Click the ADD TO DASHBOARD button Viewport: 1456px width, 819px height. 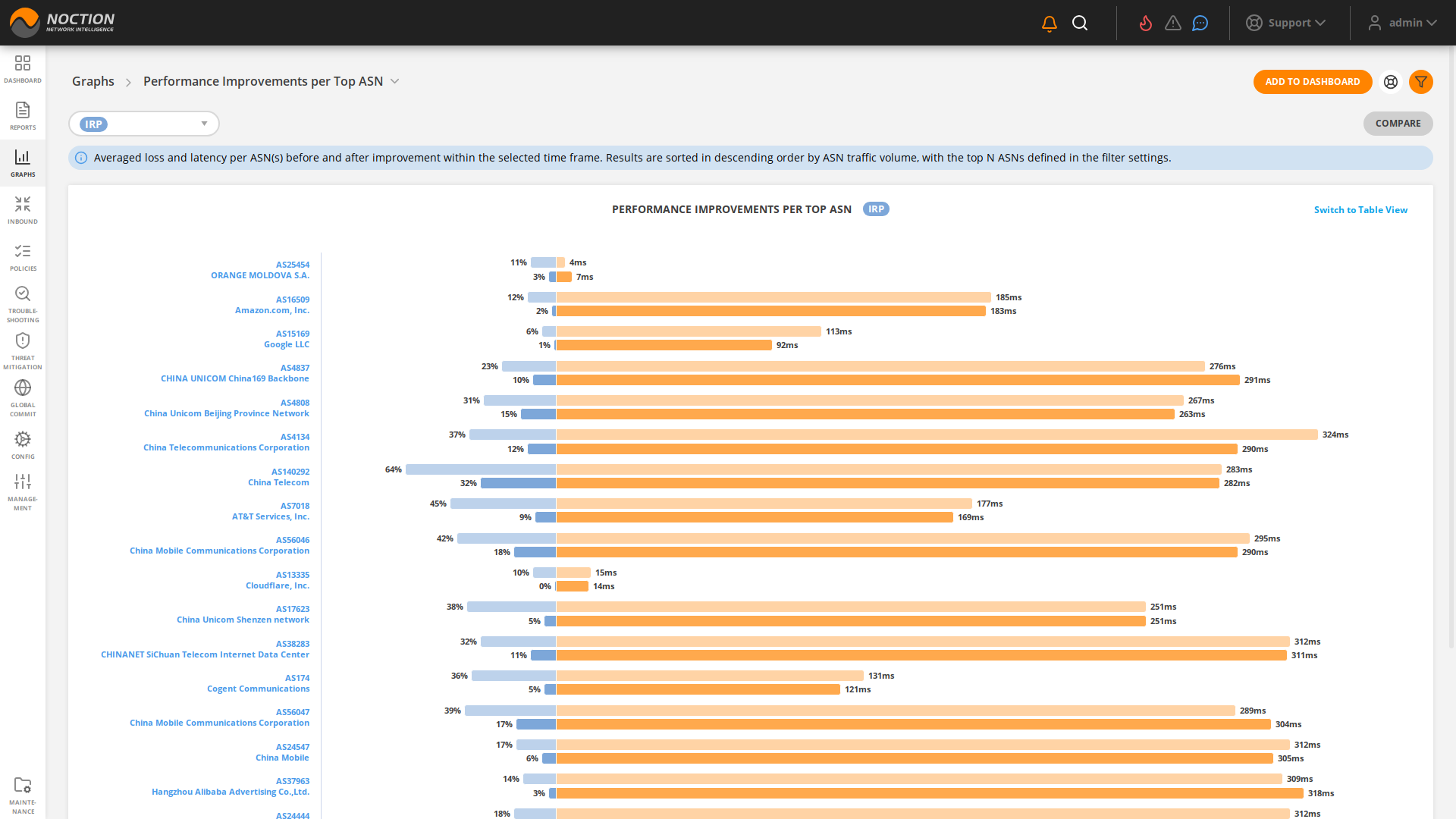[x=1313, y=82]
